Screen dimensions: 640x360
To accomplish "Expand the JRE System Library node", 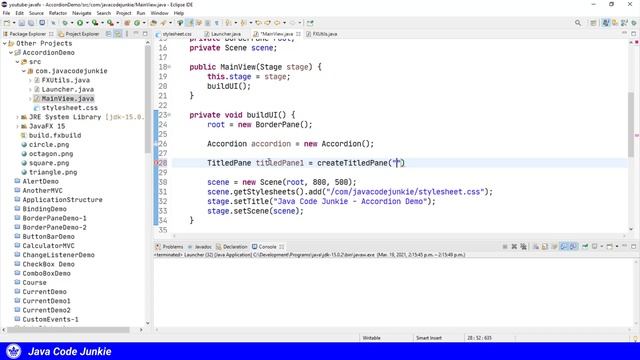I will (18, 117).
